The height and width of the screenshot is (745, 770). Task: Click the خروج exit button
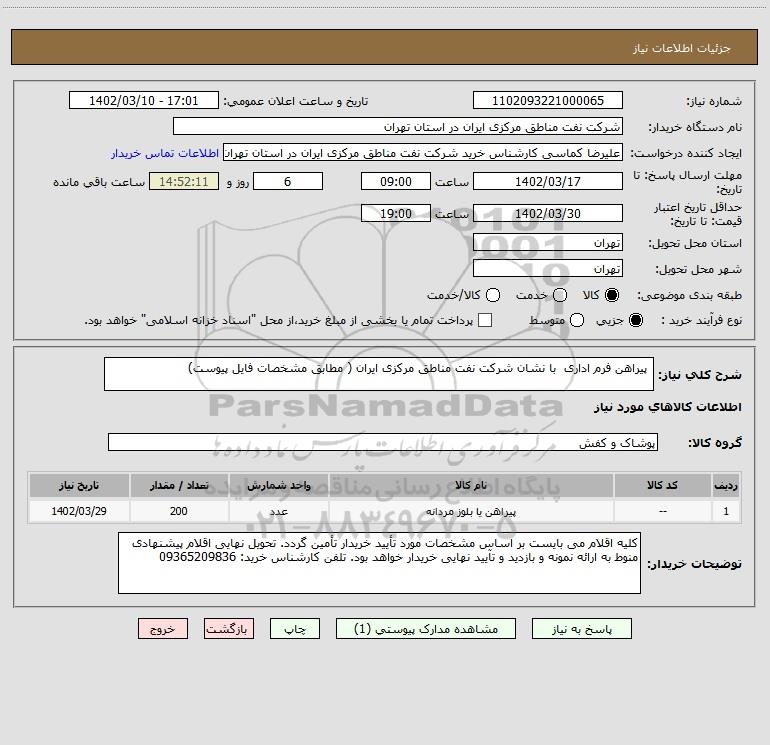[163, 629]
